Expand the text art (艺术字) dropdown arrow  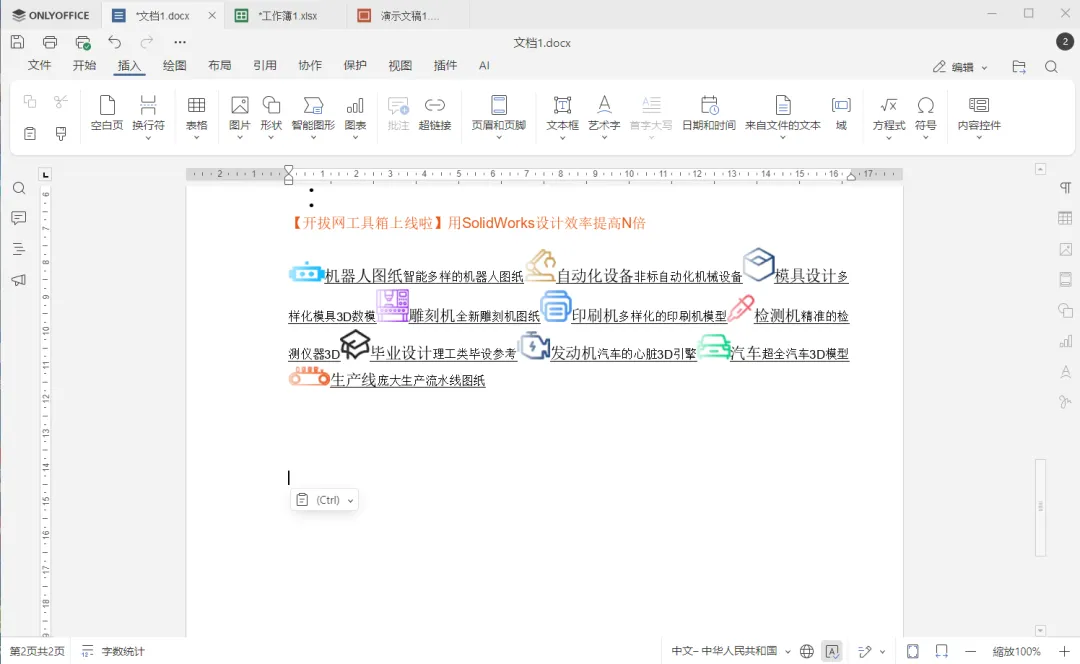pos(604,138)
